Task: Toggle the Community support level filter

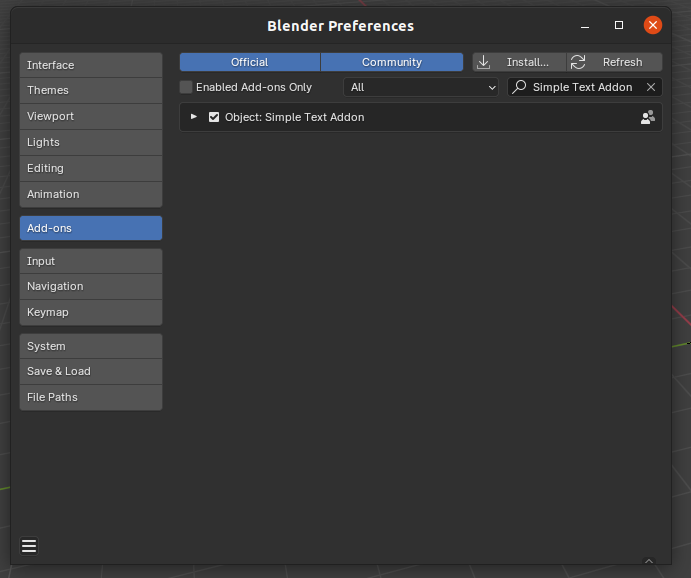Action: click(x=392, y=62)
